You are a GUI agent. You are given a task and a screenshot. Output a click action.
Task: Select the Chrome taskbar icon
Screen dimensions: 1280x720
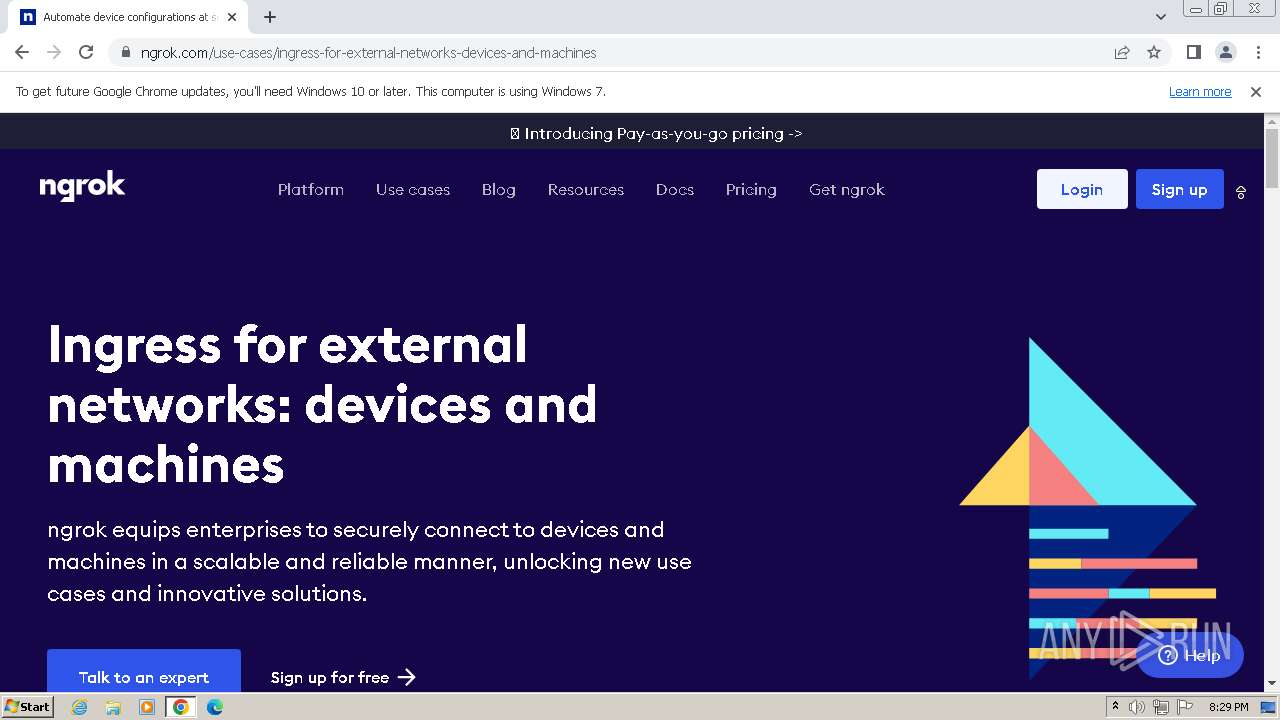click(x=181, y=707)
